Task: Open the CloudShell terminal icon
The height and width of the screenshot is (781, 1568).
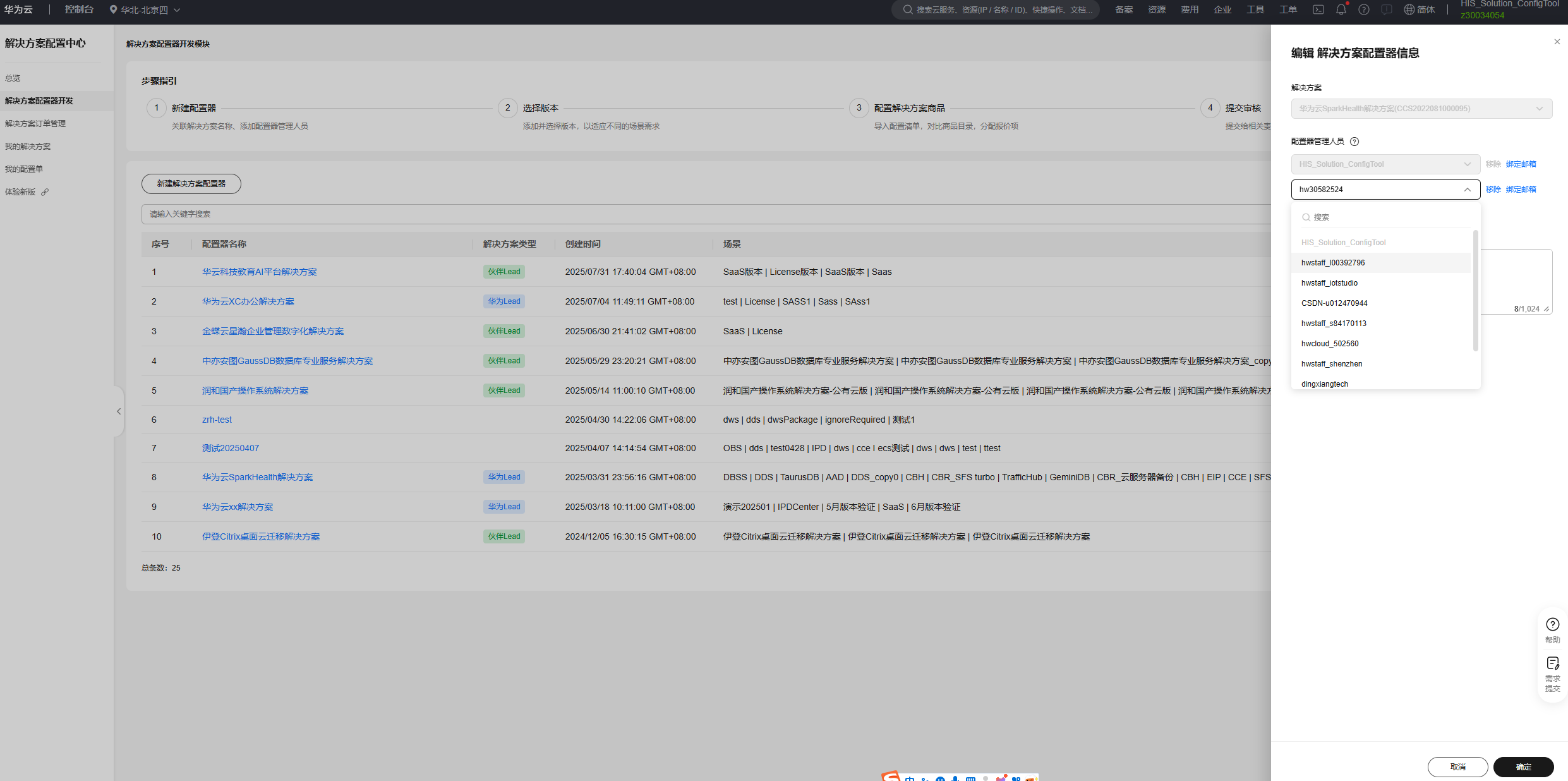Action: 1318,9
